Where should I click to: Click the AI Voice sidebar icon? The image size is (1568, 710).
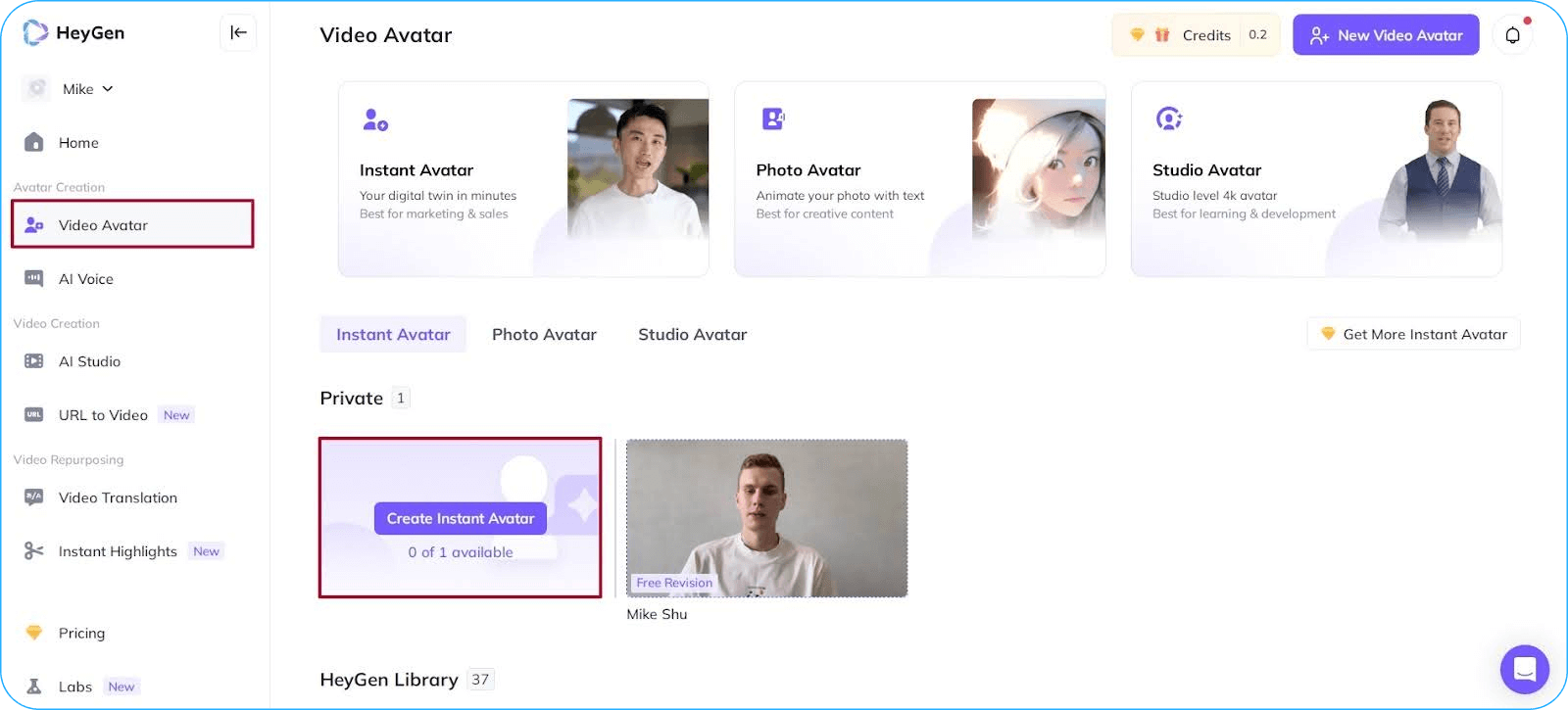(x=34, y=278)
